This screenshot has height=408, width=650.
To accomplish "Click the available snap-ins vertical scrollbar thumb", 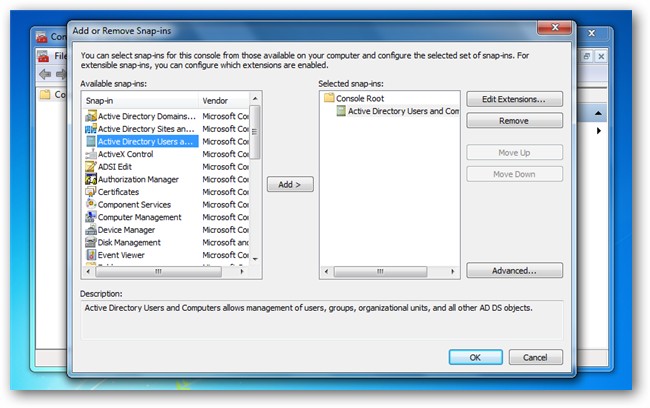I will point(255,132).
